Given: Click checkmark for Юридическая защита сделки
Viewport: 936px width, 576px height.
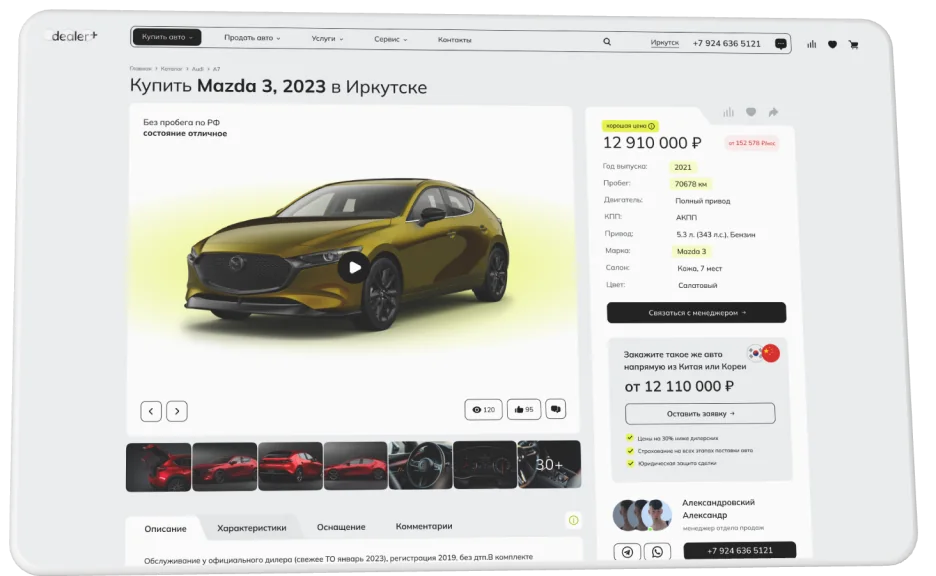Looking at the screenshot, I should point(630,463).
